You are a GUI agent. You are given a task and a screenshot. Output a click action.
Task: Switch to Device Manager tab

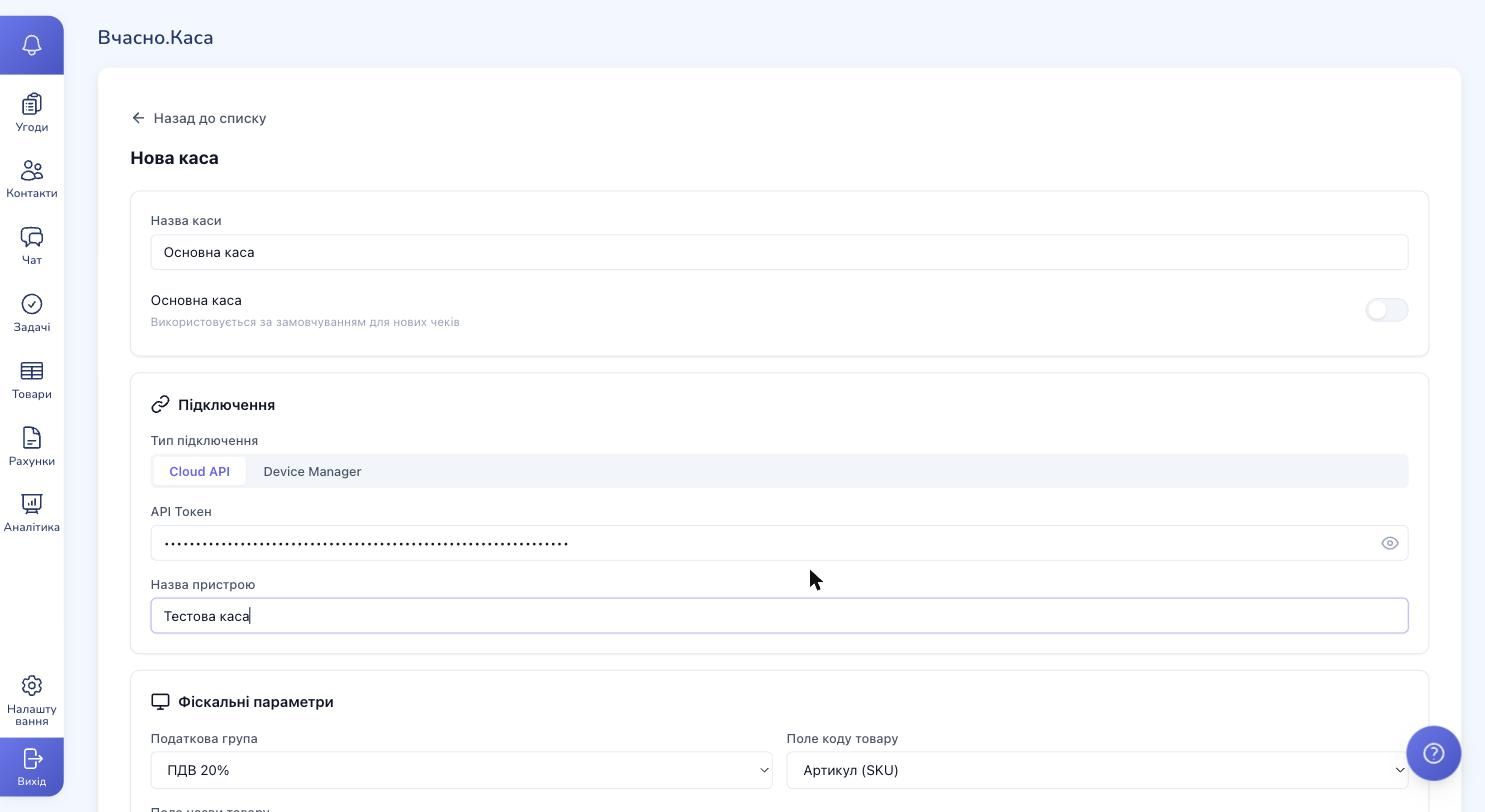[x=312, y=471]
